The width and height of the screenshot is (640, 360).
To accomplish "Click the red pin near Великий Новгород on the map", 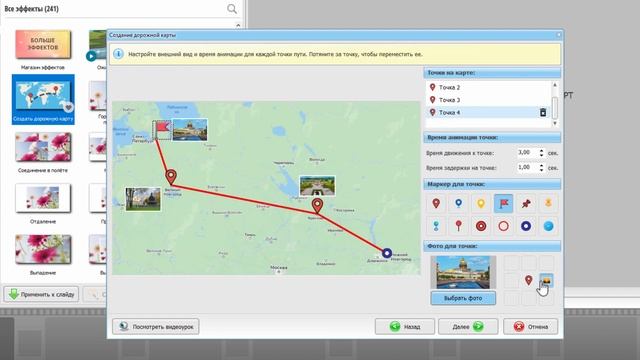I will 171,177.
